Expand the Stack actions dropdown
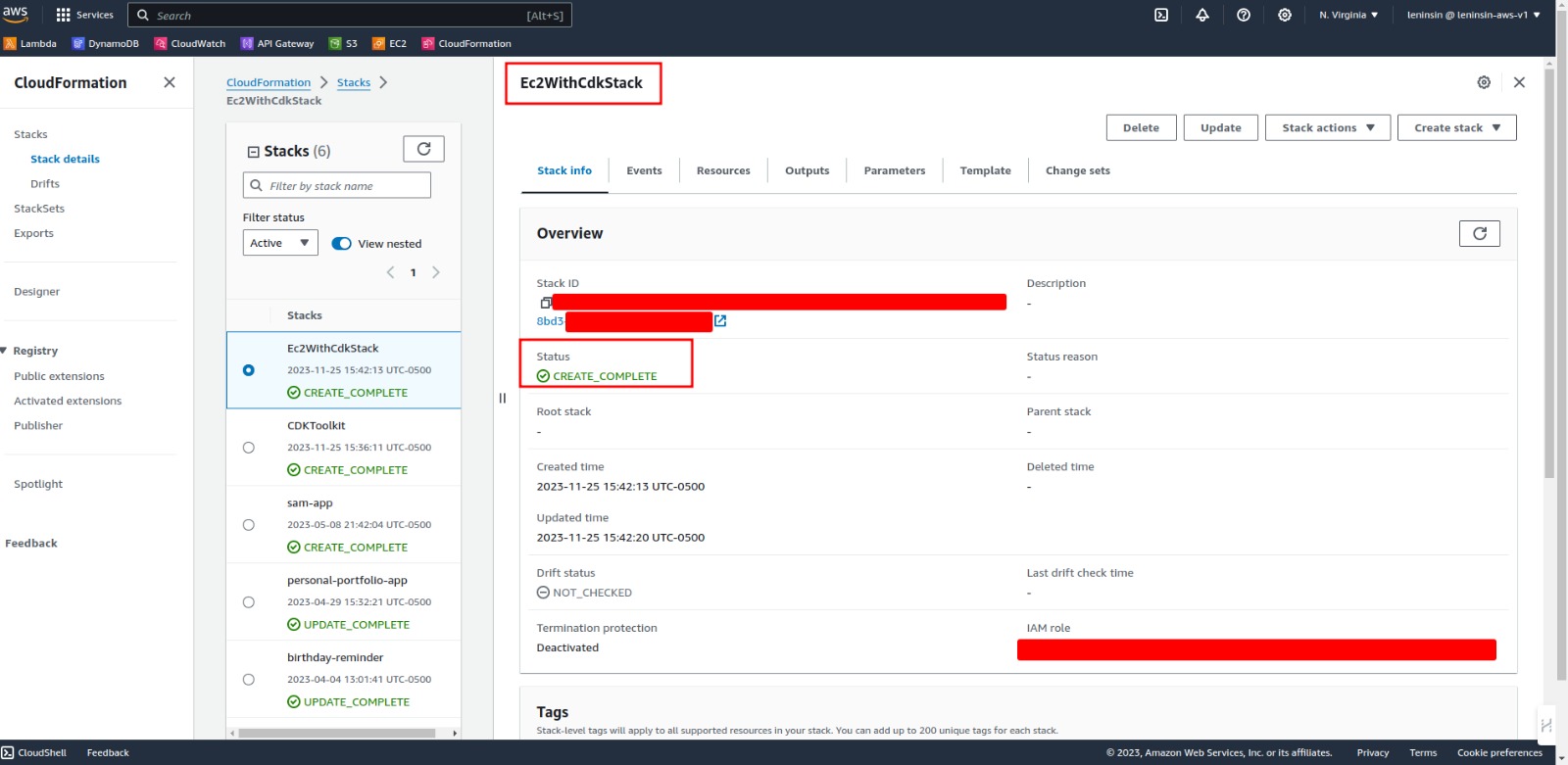The image size is (1568, 765). 1327,127
